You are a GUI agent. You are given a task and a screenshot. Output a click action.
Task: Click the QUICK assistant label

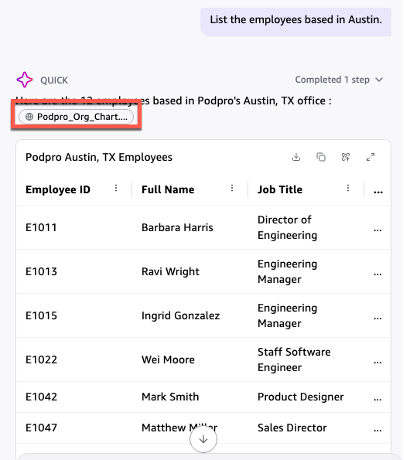point(54,80)
